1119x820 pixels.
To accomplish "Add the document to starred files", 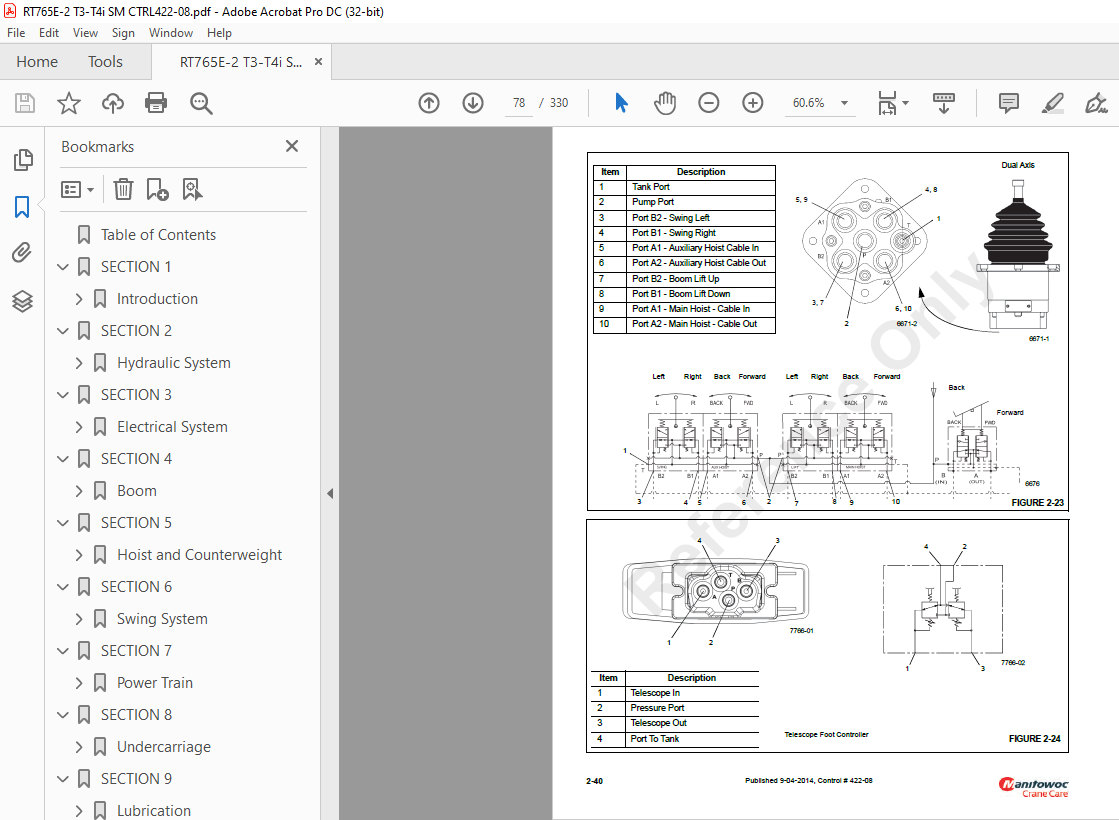I will coord(69,103).
